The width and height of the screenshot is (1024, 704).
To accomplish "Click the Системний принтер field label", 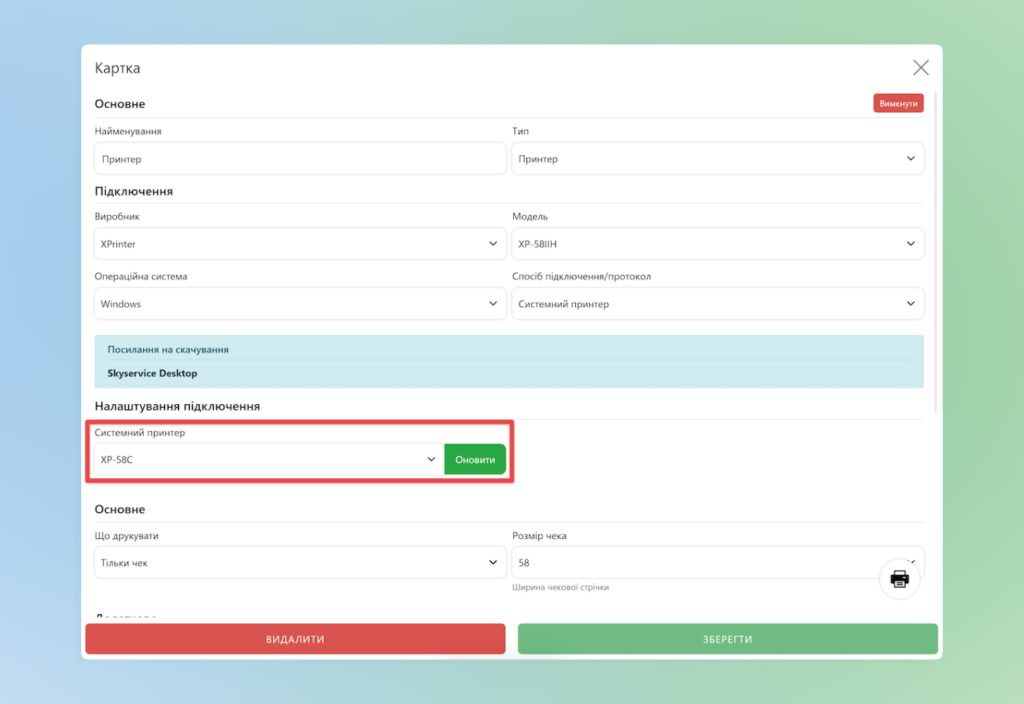I will 140,433.
